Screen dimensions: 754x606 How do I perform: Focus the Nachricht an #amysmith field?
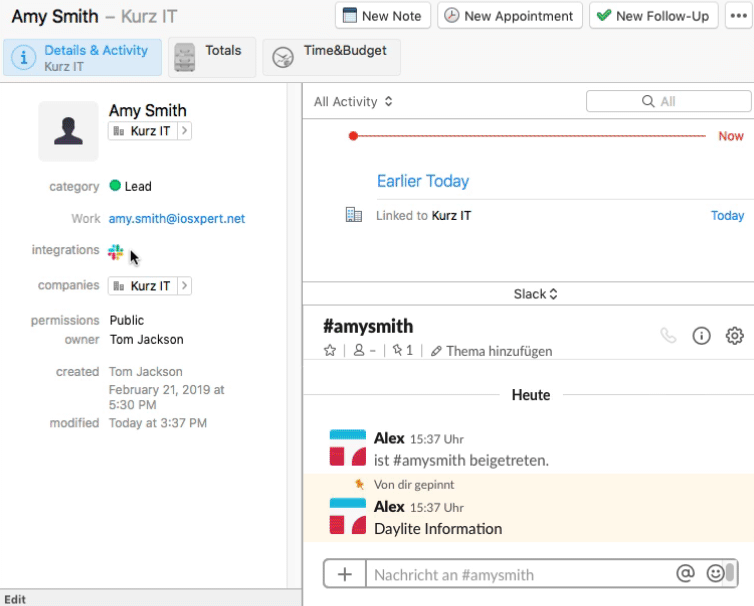click(519, 574)
